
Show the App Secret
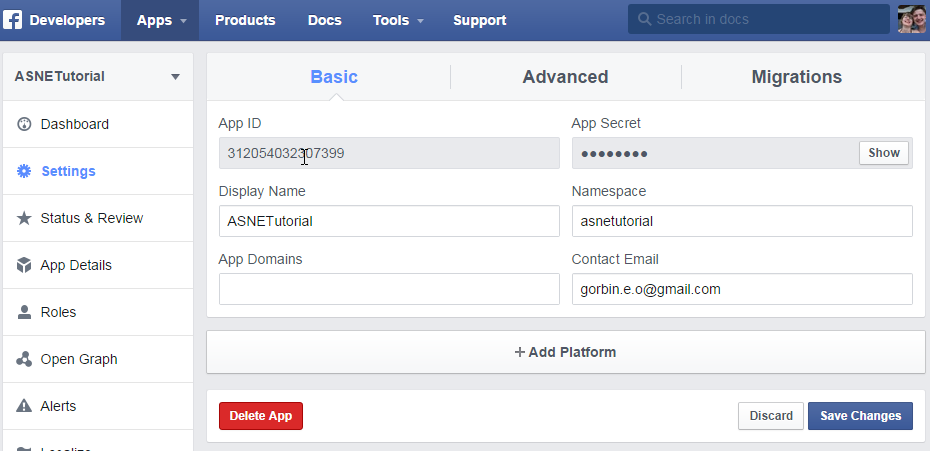tap(884, 153)
